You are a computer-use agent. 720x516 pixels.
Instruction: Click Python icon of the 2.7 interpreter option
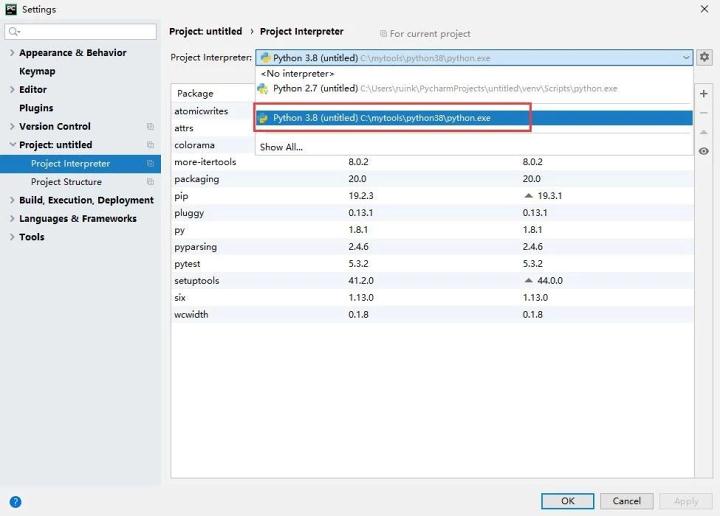263,89
